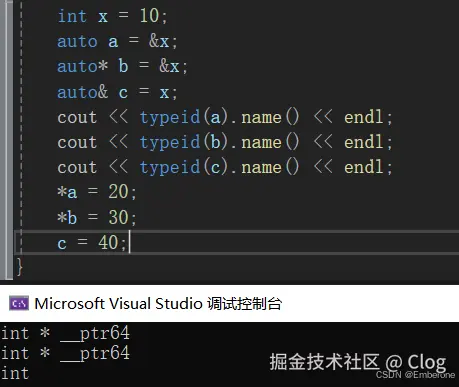The width and height of the screenshot is (459, 387).
Task: Click the second 'int * __ptr64' console output
Action: (x=65, y=353)
